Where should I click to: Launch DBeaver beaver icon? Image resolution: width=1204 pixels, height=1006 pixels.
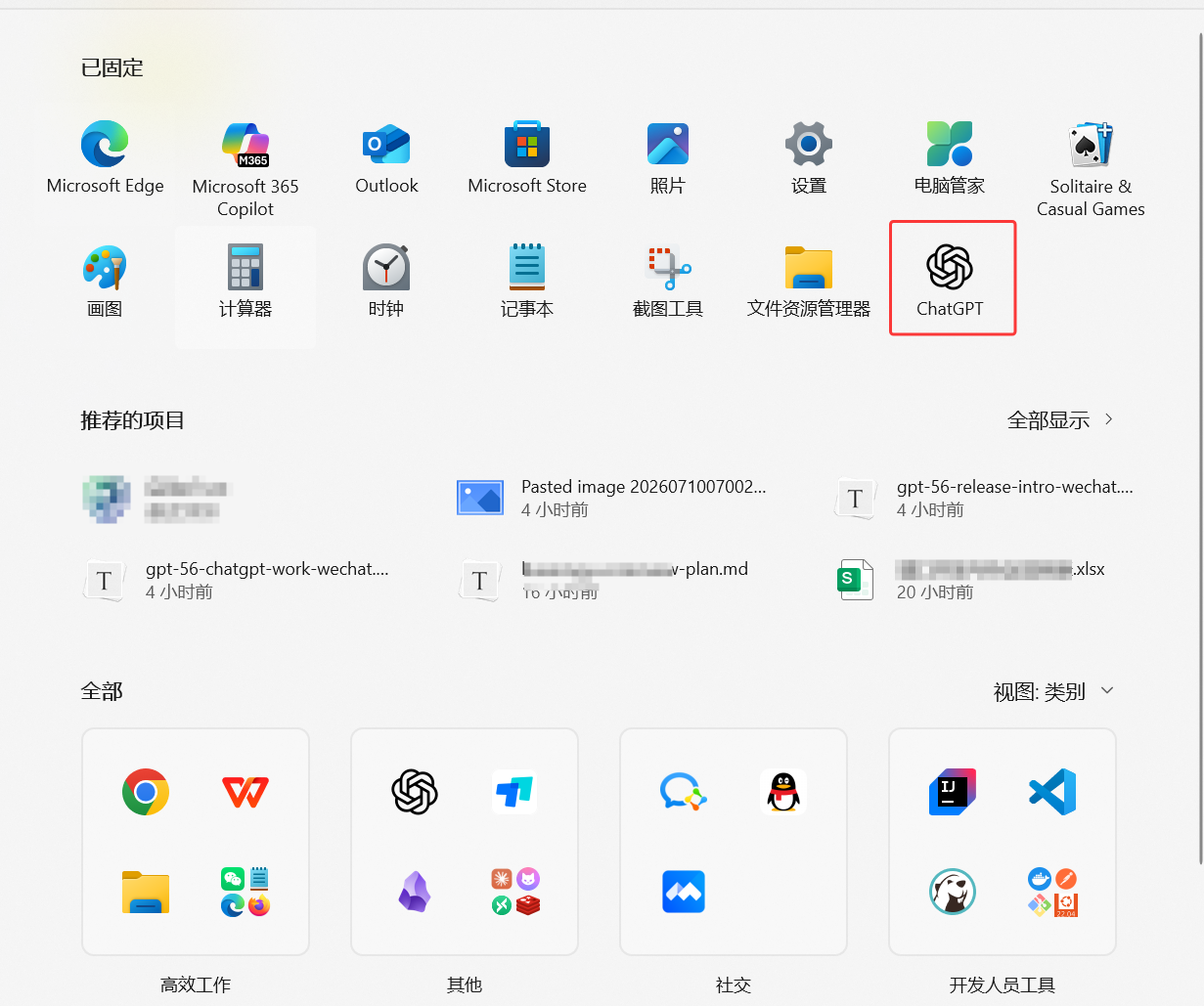coord(953,892)
